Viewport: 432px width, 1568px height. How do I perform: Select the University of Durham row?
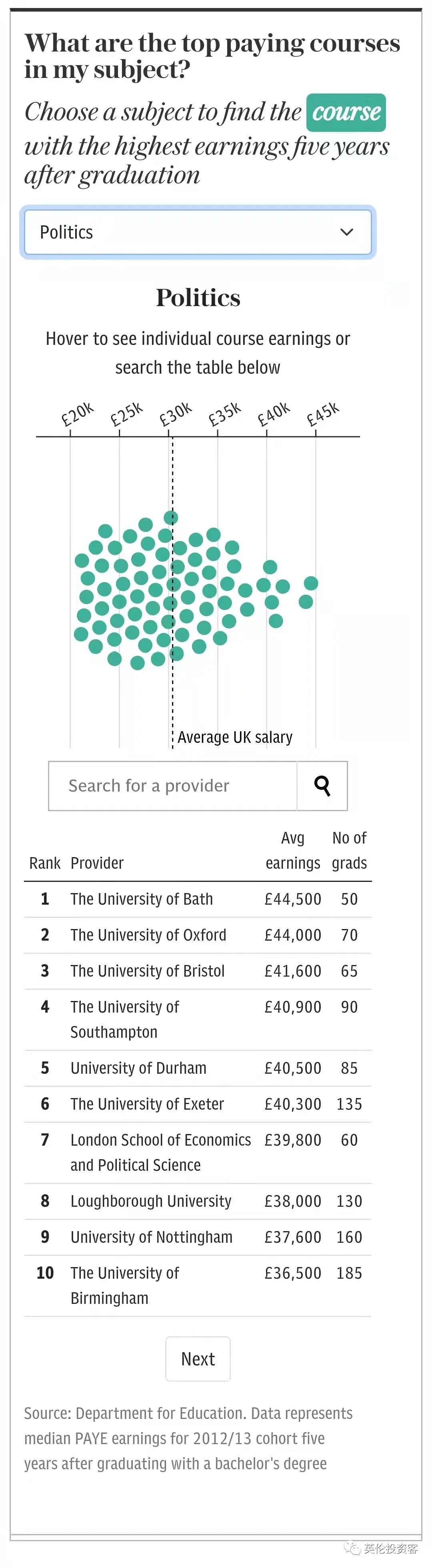click(x=198, y=1068)
